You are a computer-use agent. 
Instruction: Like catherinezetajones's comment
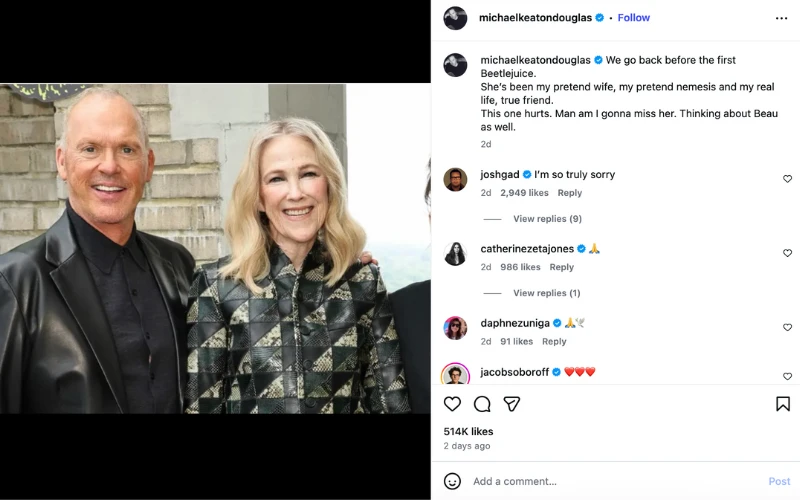(787, 253)
